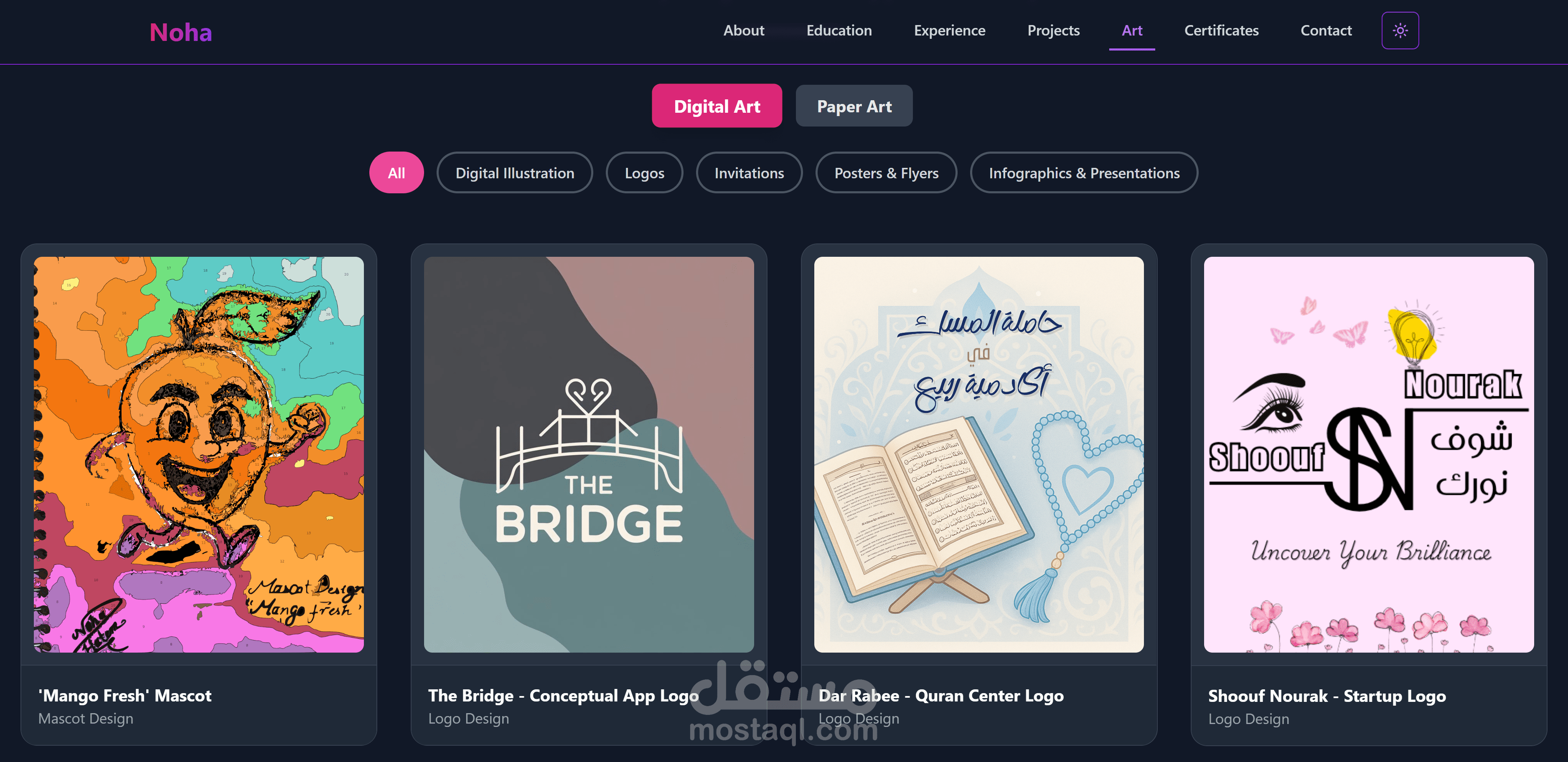This screenshot has width=1568, height=762.
Task: Select the Art nav tab
Action: [1131, 30]
